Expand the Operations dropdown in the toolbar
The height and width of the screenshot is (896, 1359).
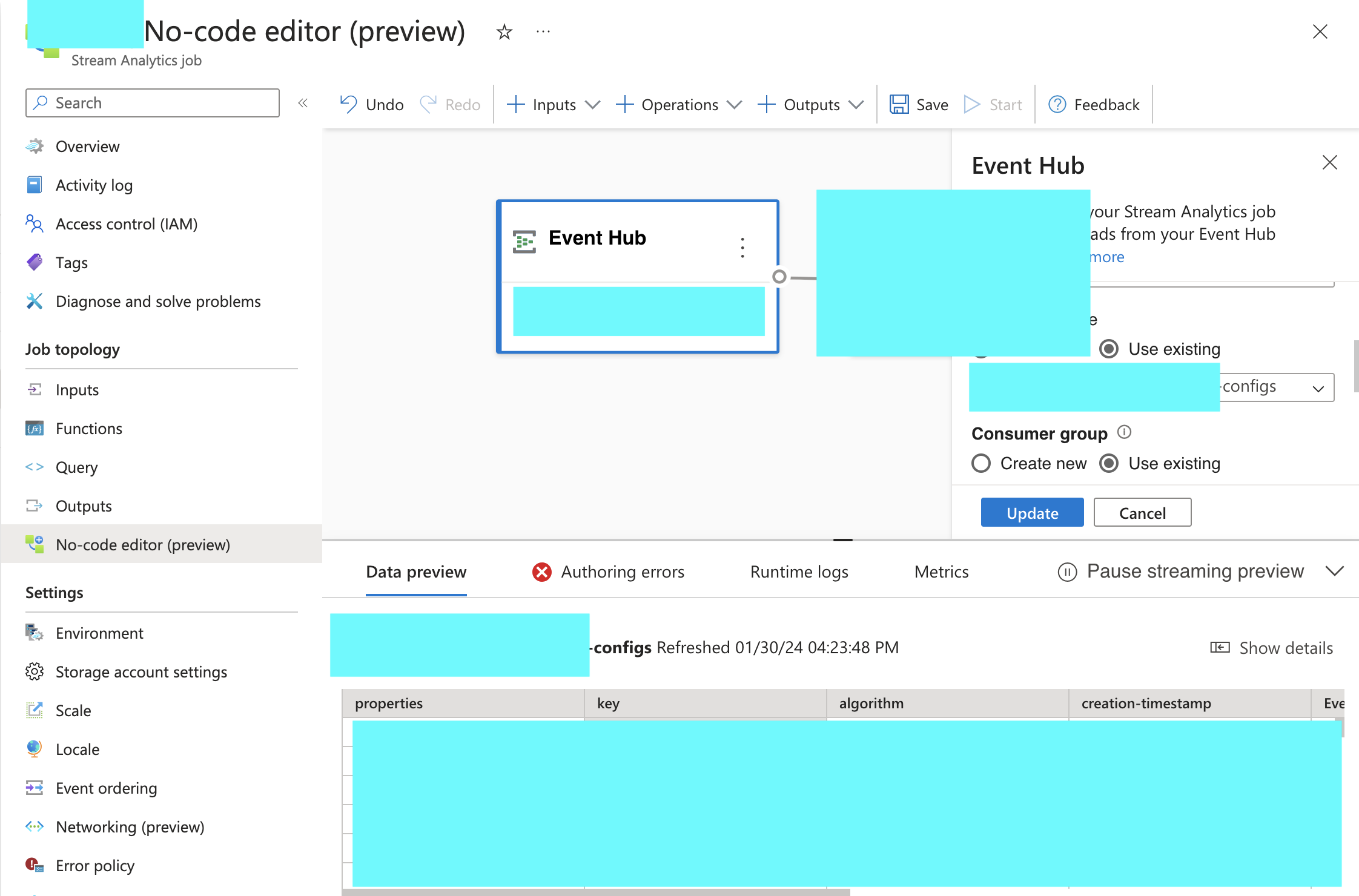(735, 104)
